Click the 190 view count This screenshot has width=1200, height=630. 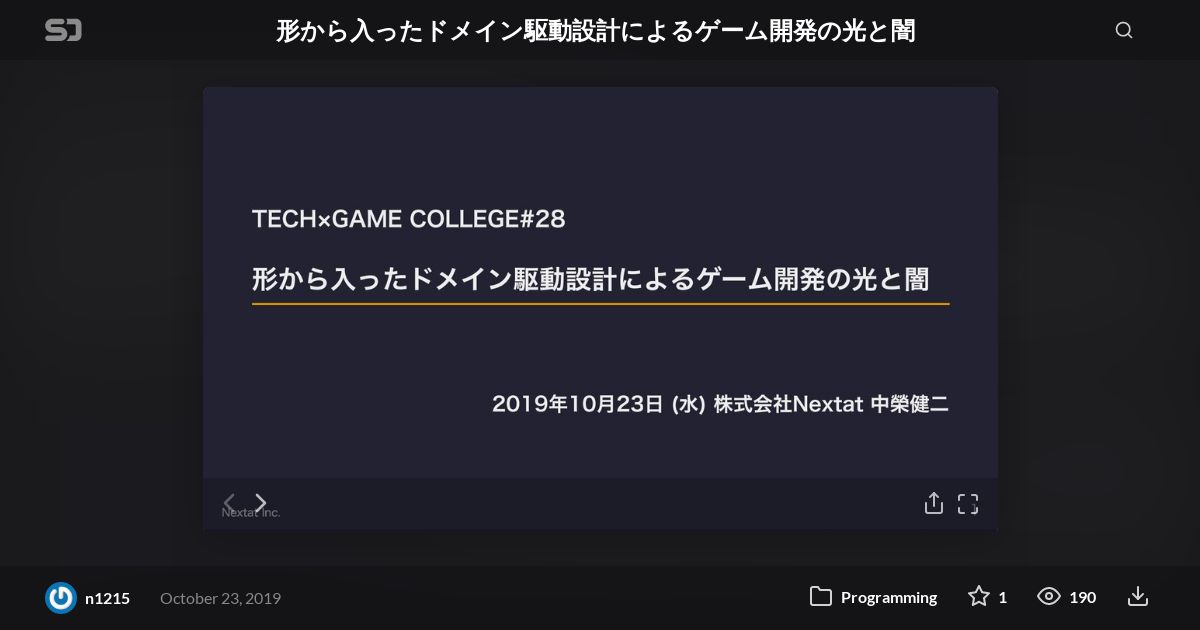coord(1082,597)
